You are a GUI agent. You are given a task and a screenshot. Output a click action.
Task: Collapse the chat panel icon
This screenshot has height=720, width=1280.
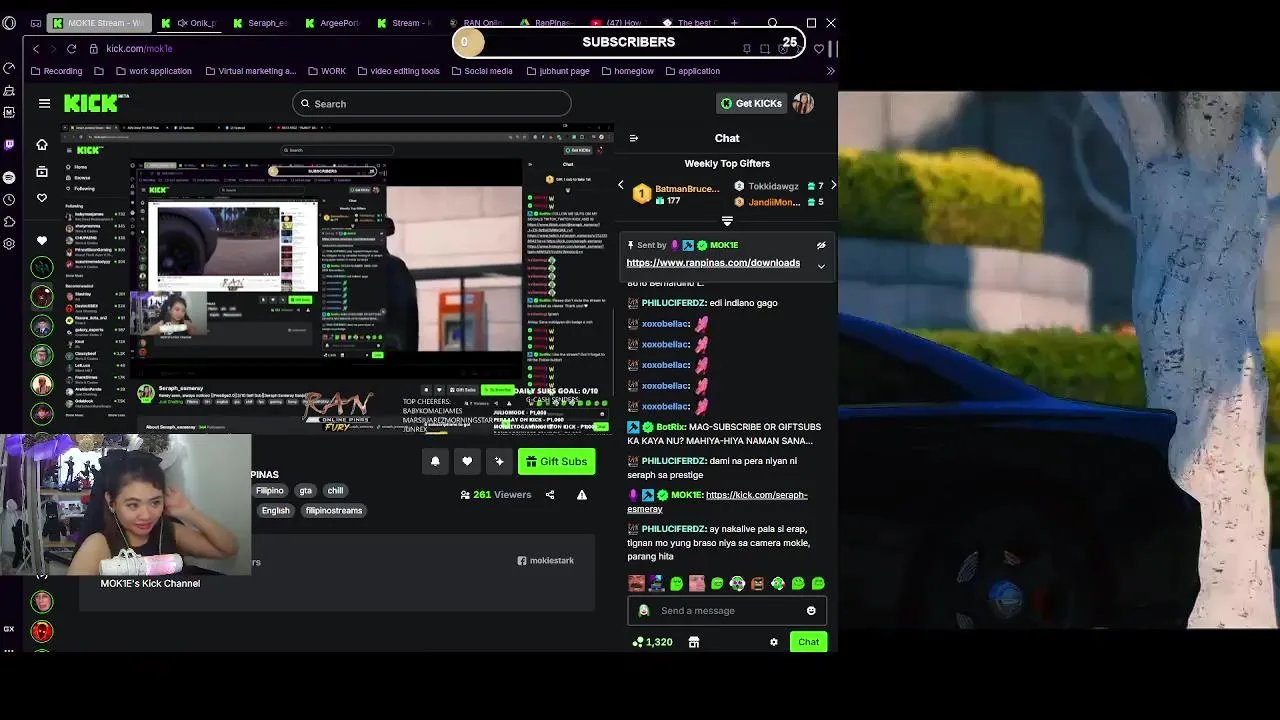(633, 138)
